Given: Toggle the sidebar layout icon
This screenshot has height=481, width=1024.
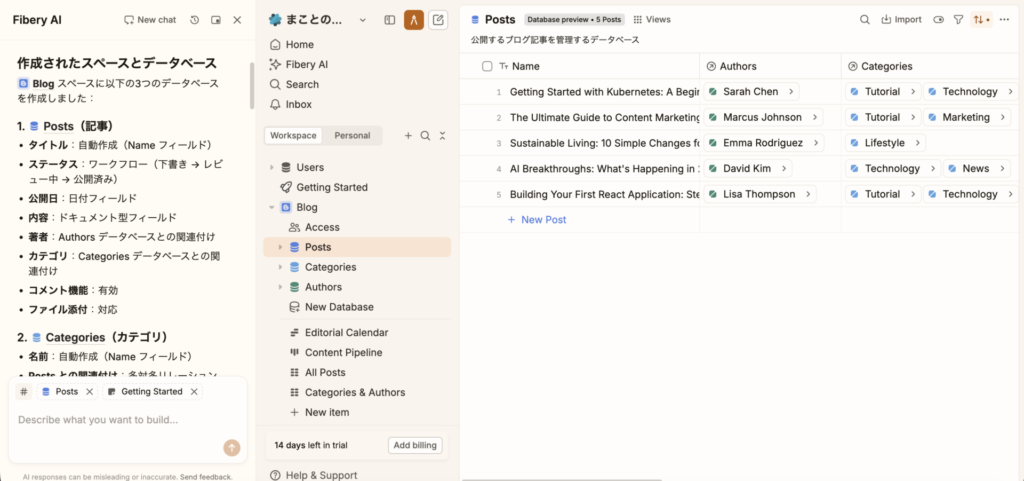Looking at the screenshot, I should point(390,20).
